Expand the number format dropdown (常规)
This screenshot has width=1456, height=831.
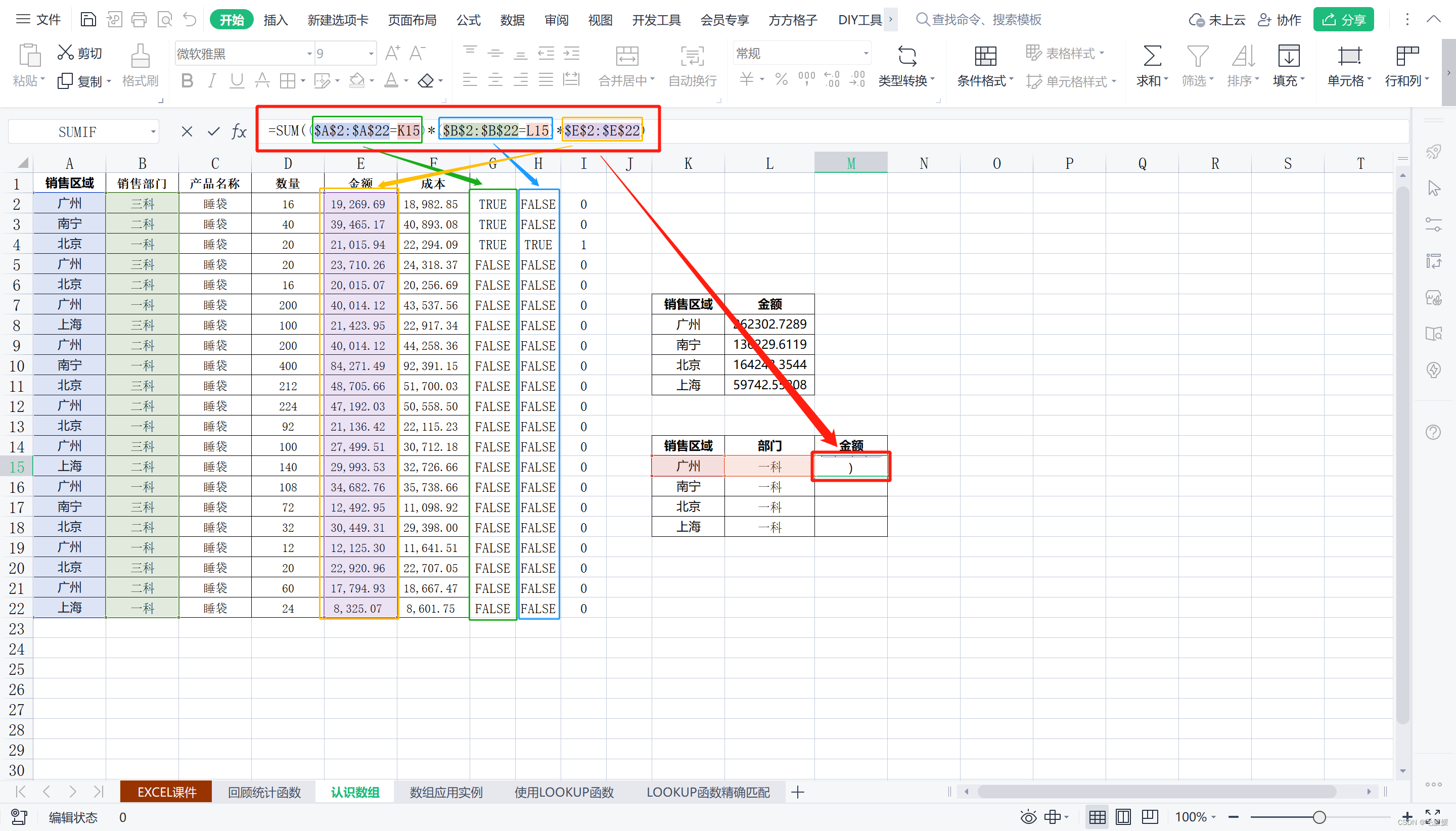point(866,54)
